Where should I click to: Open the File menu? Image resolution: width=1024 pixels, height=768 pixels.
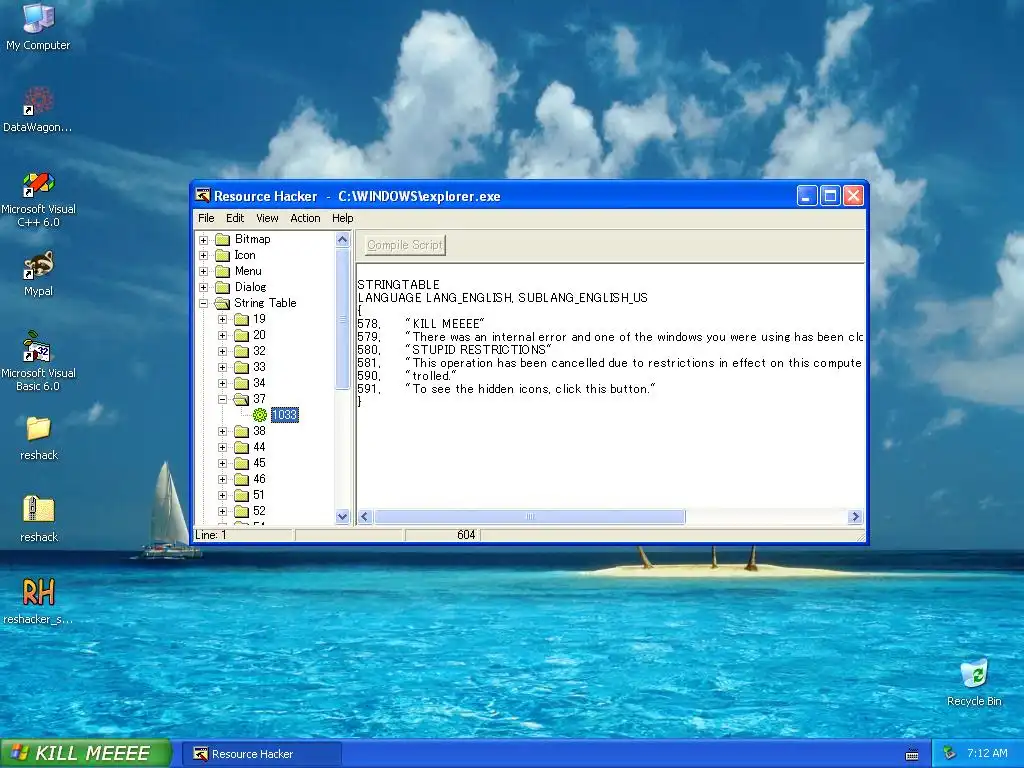(206, 218)
